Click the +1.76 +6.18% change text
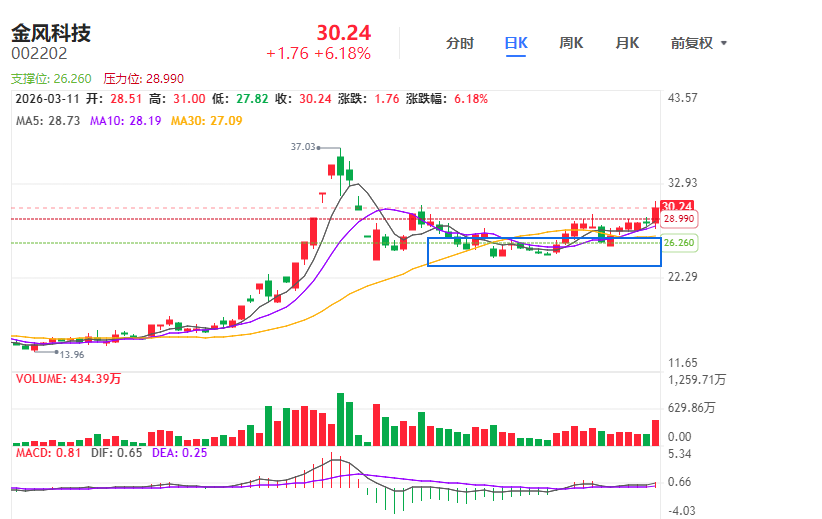Screen dimensions: 822x519 (318, 53)
